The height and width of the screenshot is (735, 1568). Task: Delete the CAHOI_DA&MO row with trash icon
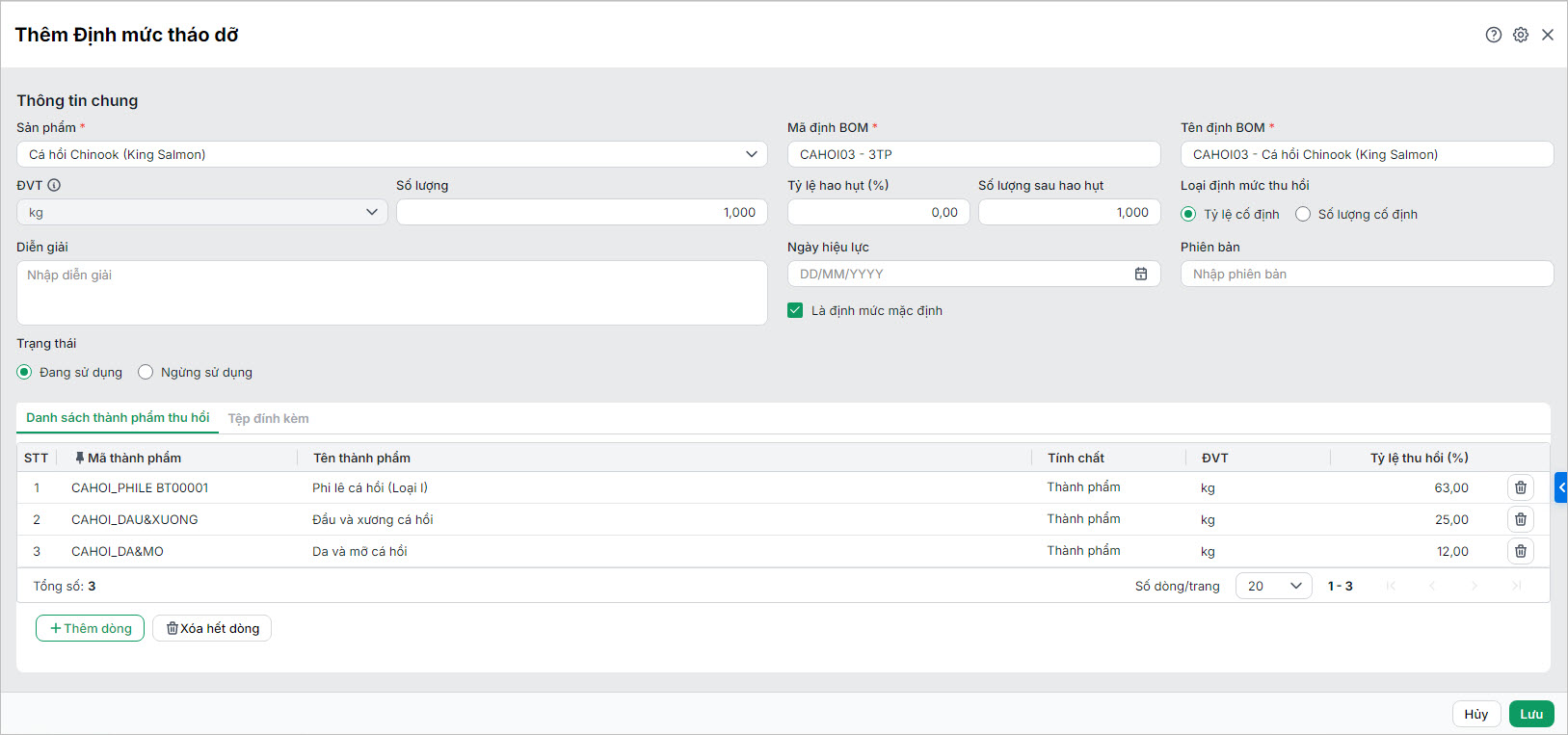[1521, 551]
